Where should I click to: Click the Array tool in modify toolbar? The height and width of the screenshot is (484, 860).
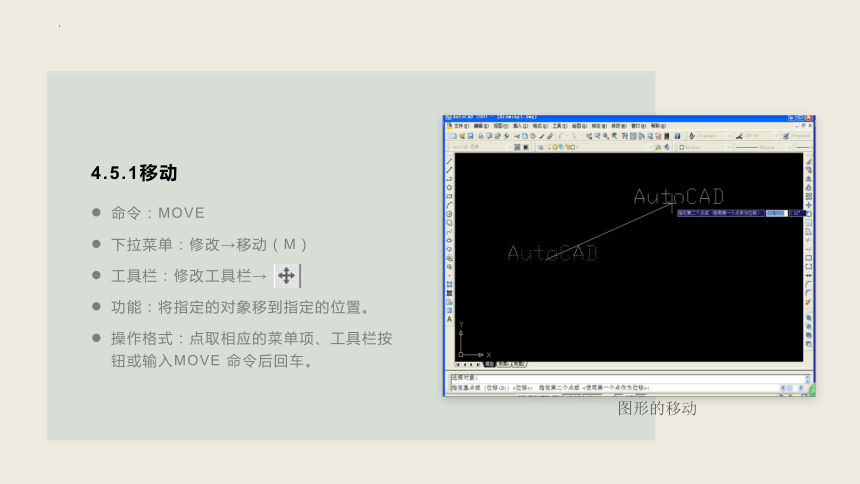click(808, 196)
